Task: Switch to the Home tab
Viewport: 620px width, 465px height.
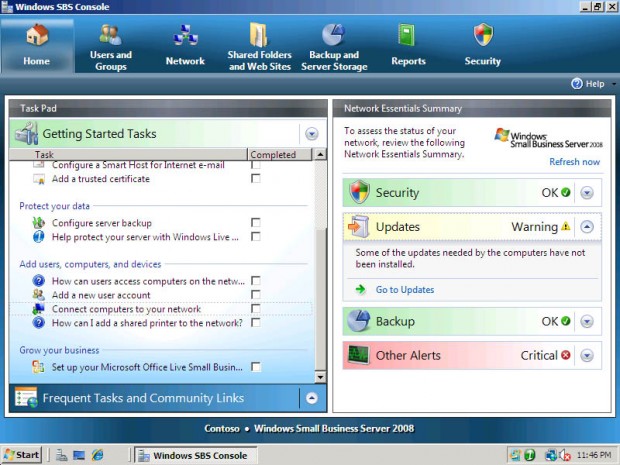Action: coord(37,47)
